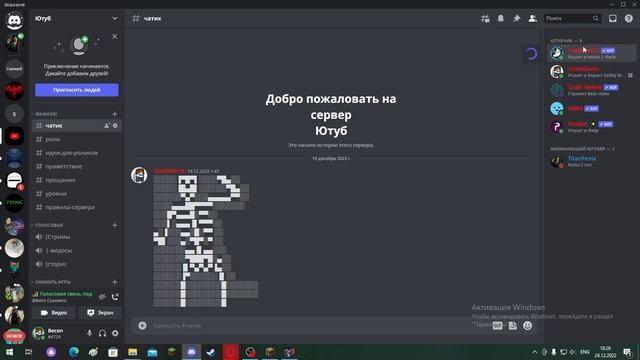Open the Windows notification center
The height and width of the screenshot is (360, 640).
(627, 352)
